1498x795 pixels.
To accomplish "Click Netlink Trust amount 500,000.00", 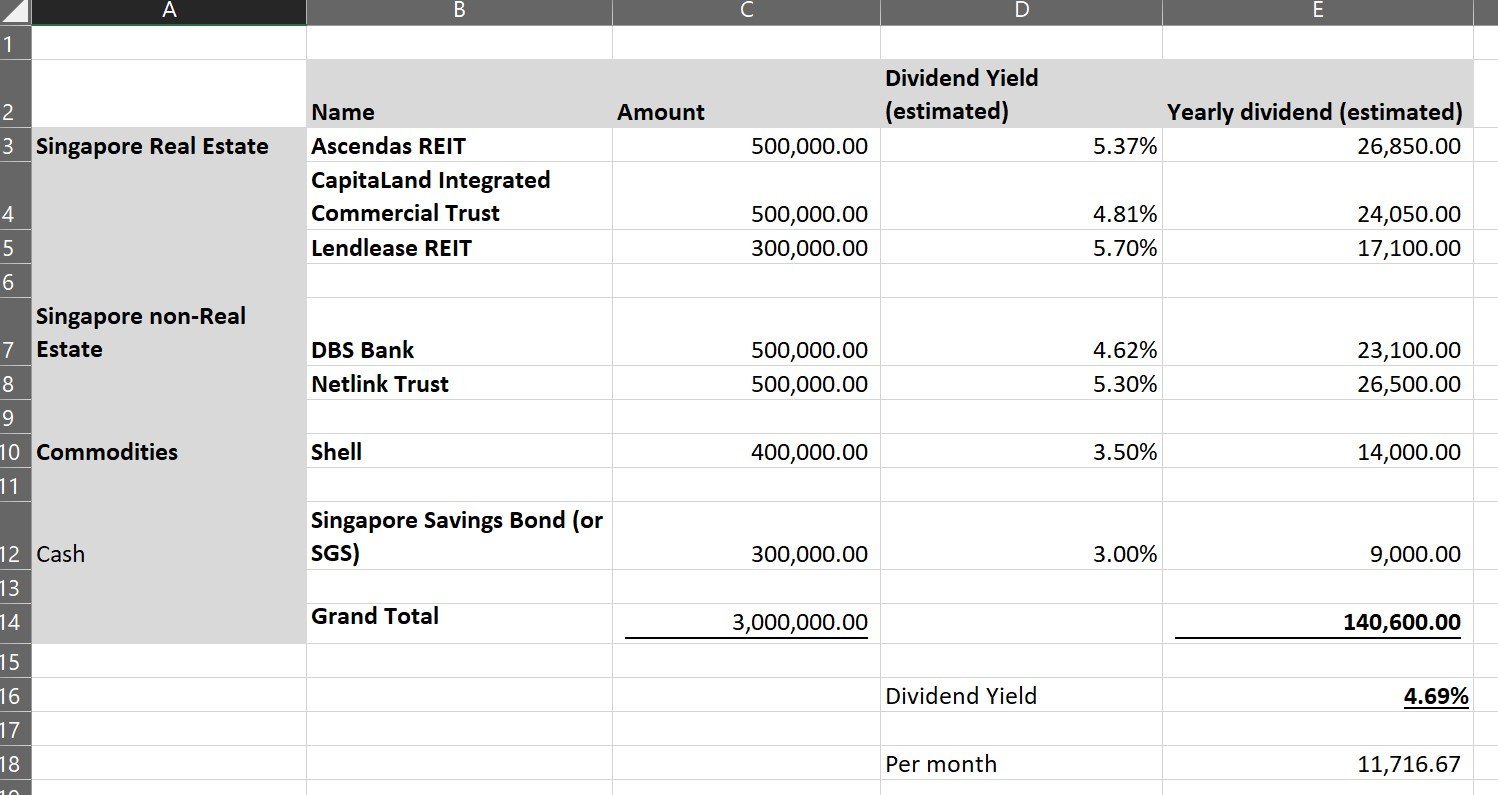I will coord(746,383).
